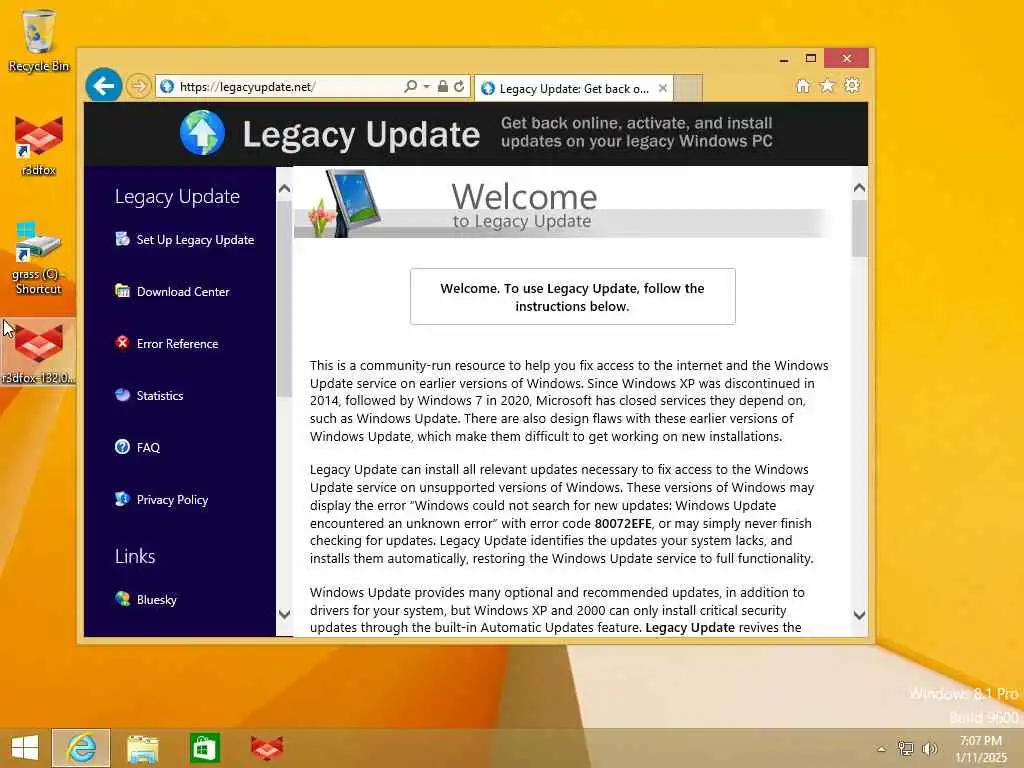This screenshot has height=768, width=1024.
Task: Click the Privacy Policy icon
Action: coord(122,499)
